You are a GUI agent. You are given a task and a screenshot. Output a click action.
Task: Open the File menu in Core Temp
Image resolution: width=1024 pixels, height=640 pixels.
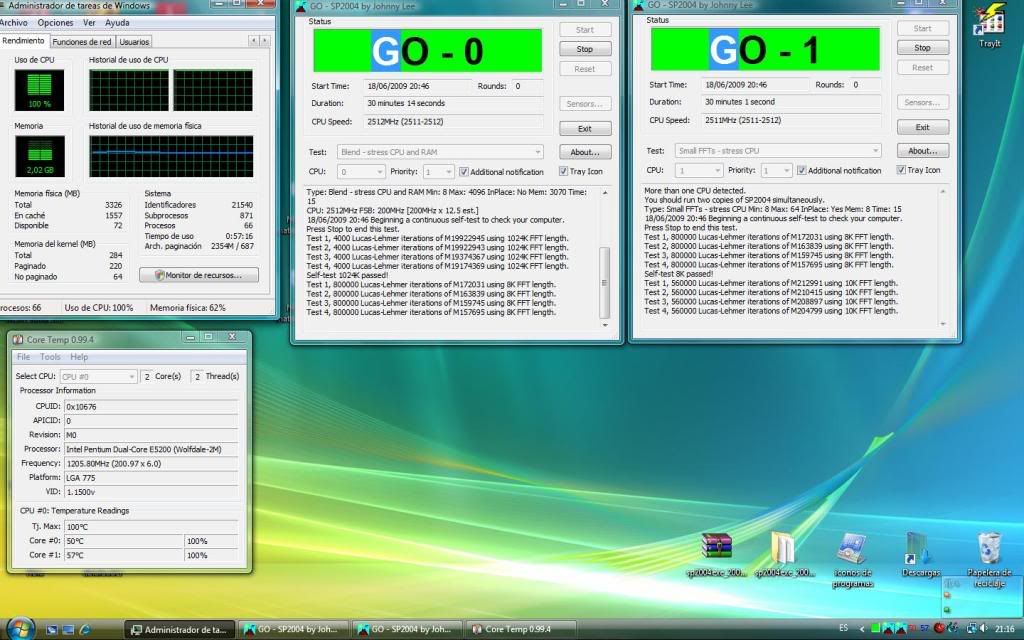(24, 357)
